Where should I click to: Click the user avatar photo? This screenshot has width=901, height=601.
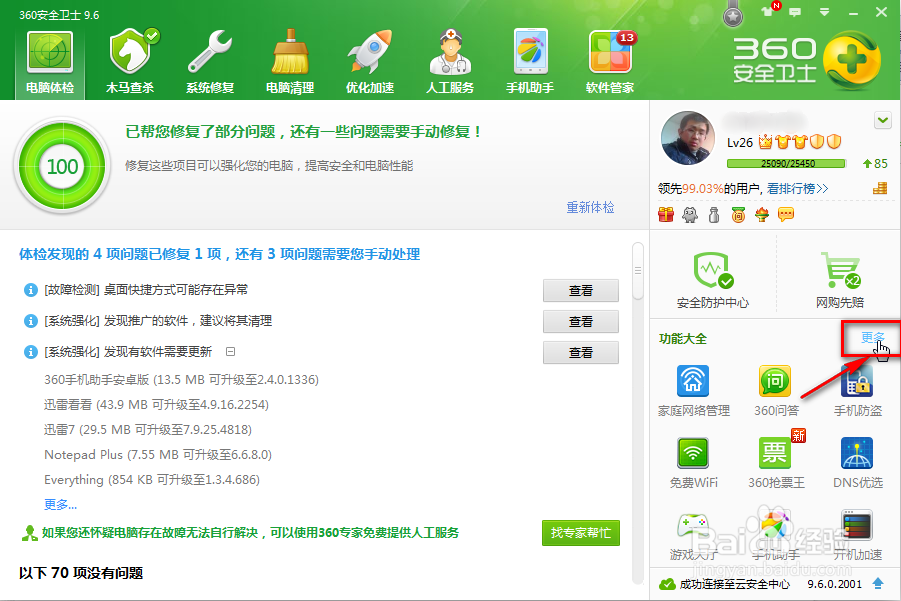pyautogui.click(x=688, y=138)
